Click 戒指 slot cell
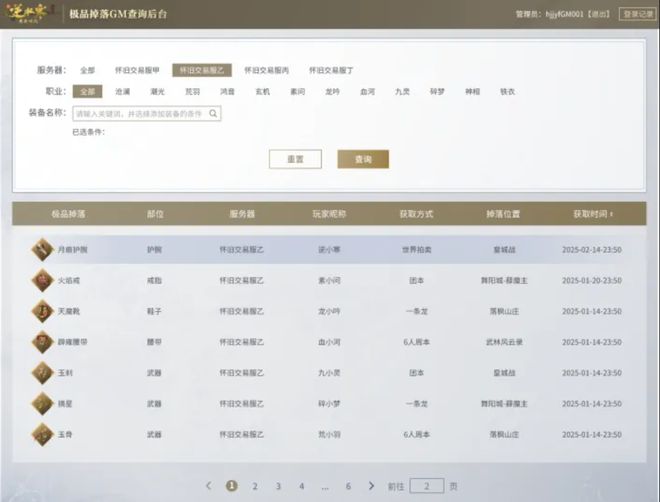This screenshot has height=502, width=660. (x=154, y=280)
